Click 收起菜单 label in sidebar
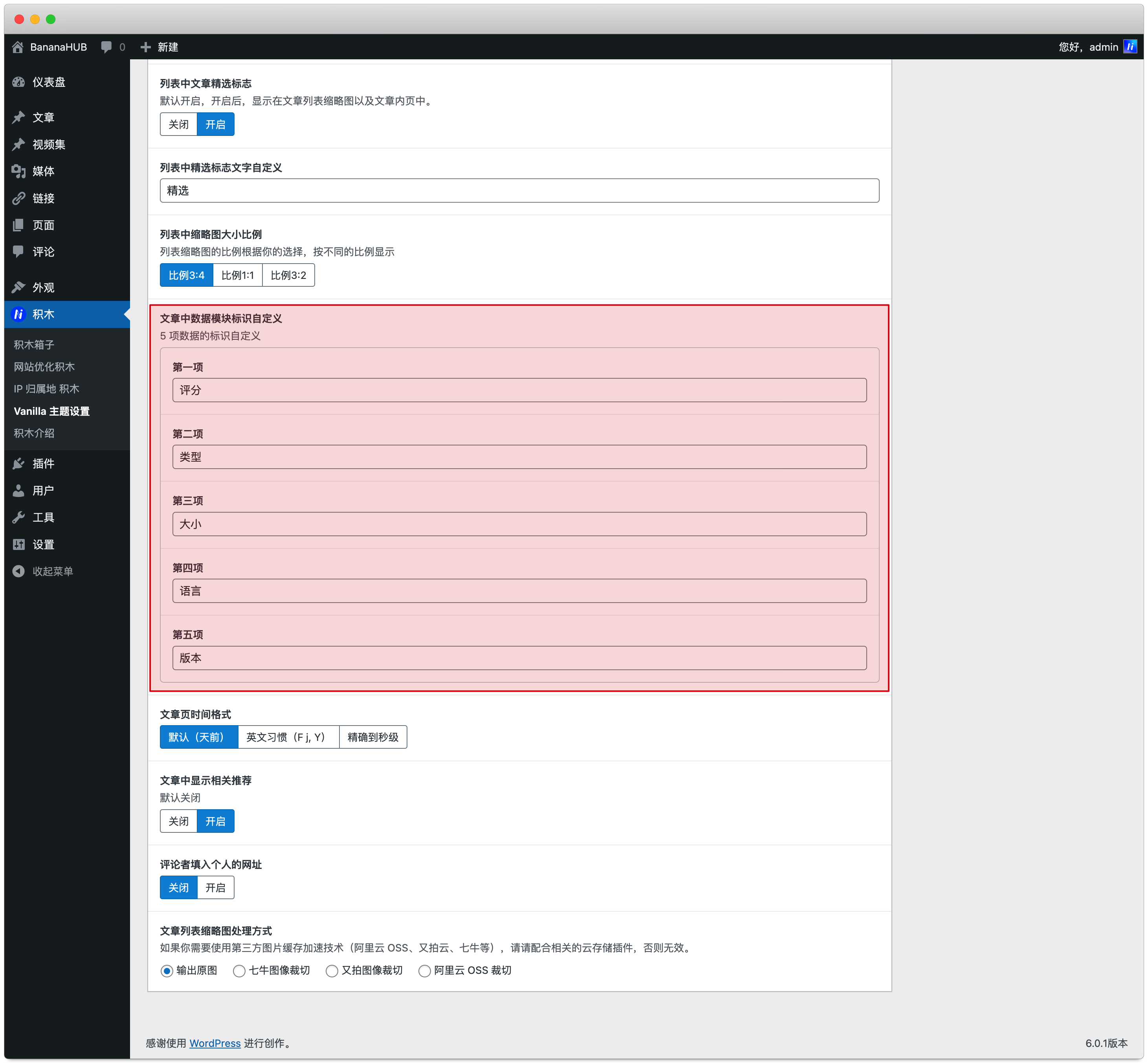 coord(53,571)
